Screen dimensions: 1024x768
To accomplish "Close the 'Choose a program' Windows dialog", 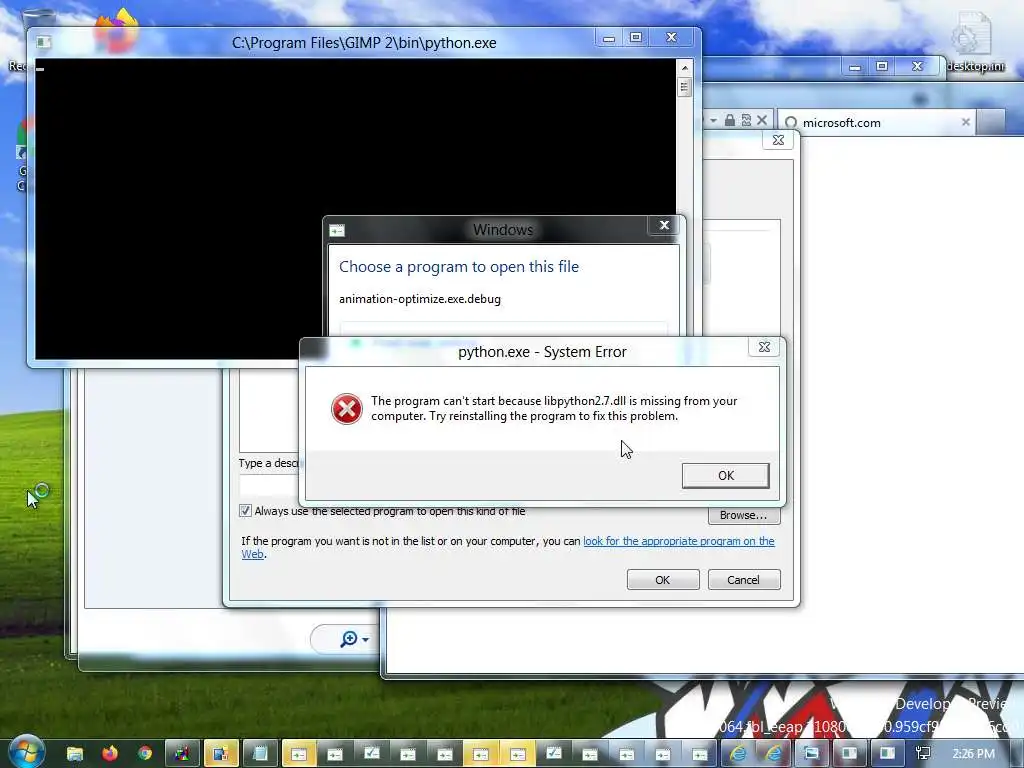I will pos(664,225).
